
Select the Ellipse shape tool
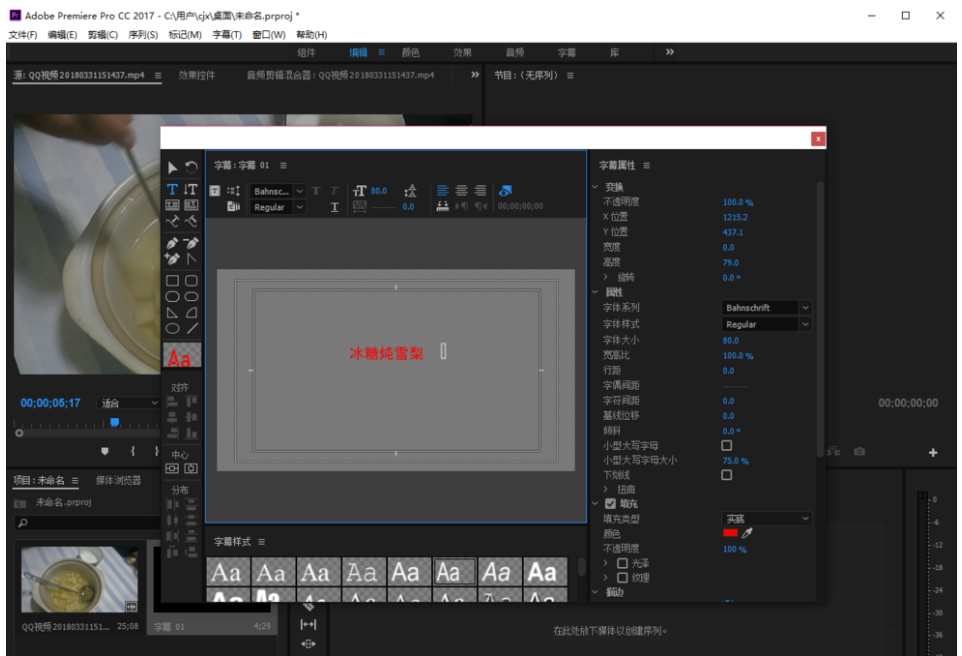coord(172,327)
